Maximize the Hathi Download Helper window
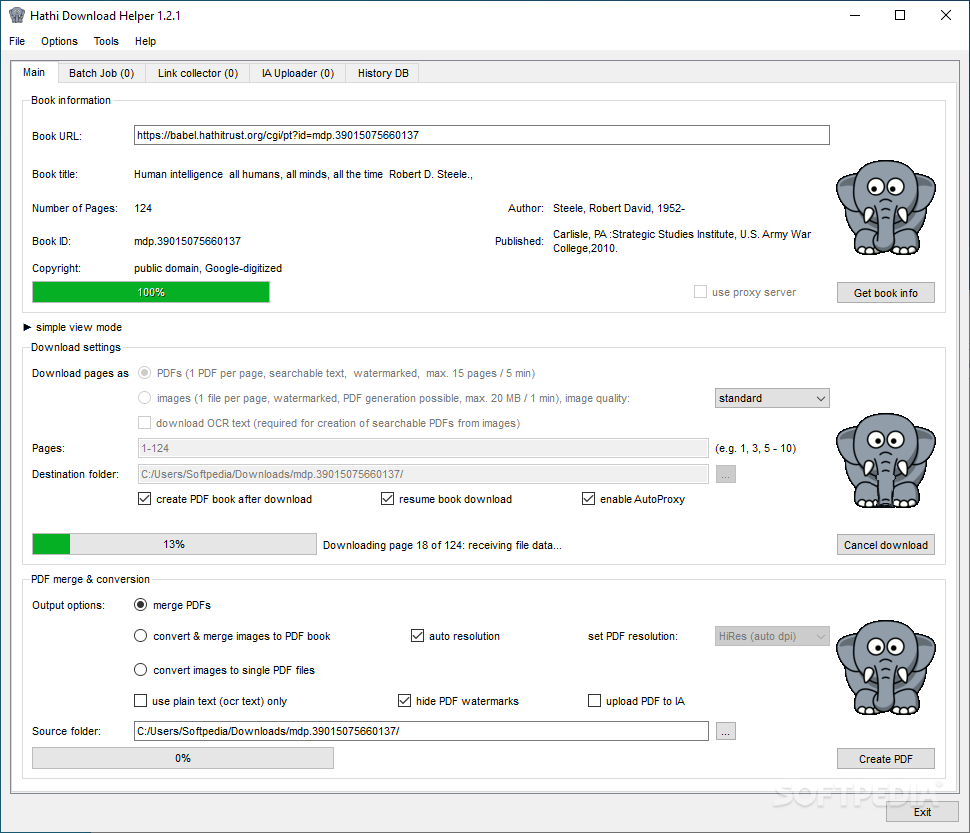 [900, 15]
